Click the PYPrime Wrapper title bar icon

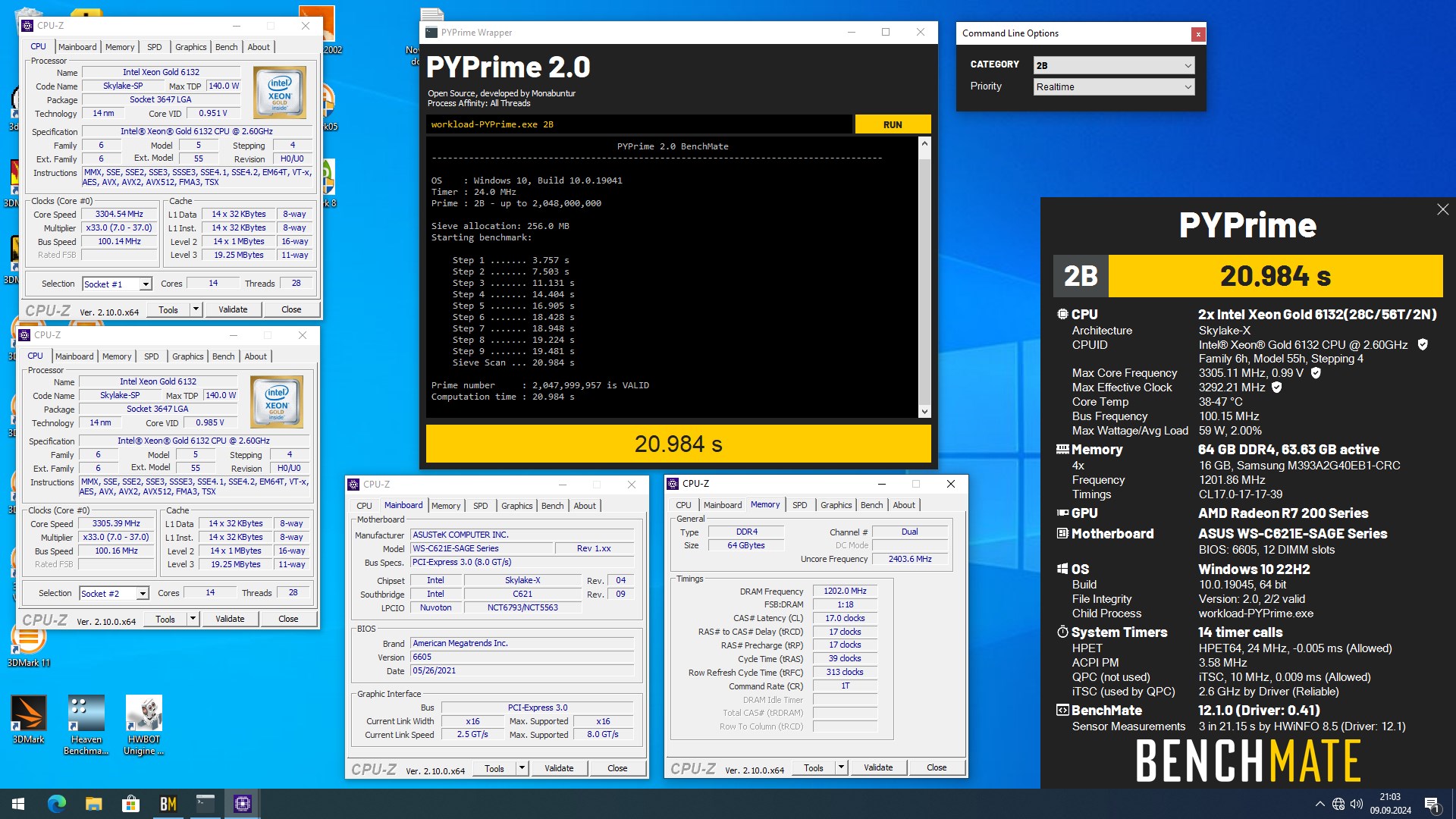point(431,33)
